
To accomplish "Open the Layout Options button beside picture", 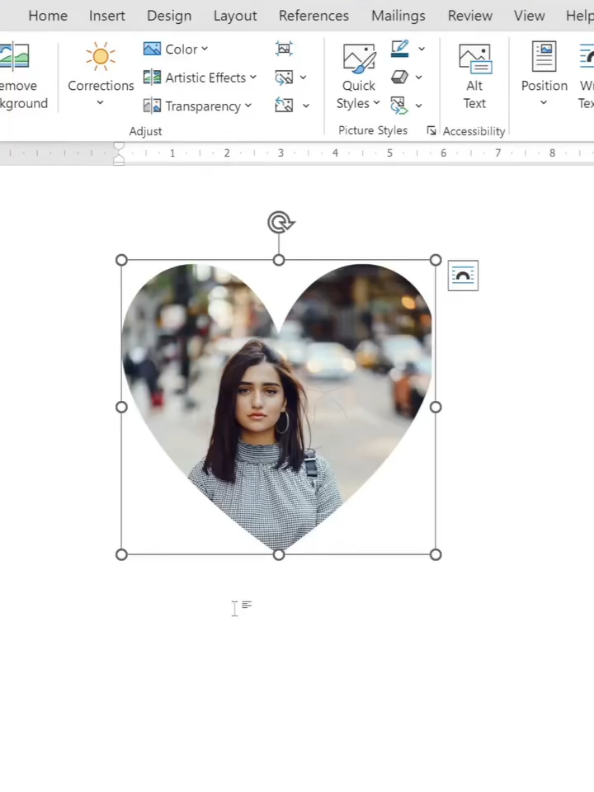I will pos(463,276).
